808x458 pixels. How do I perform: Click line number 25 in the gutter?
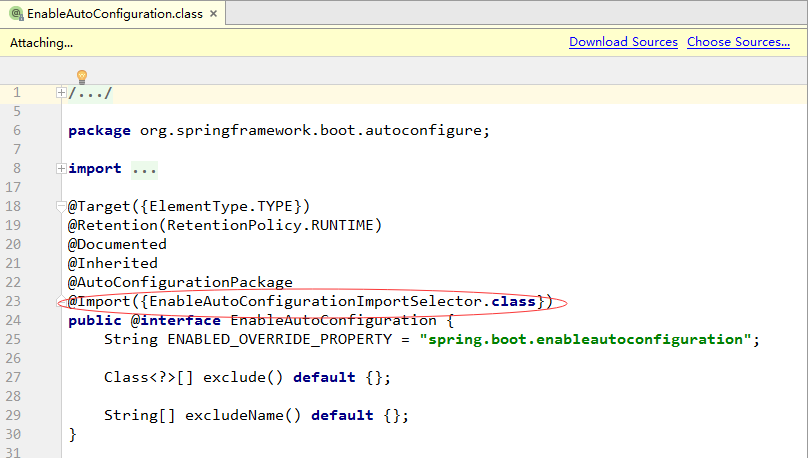13,340
